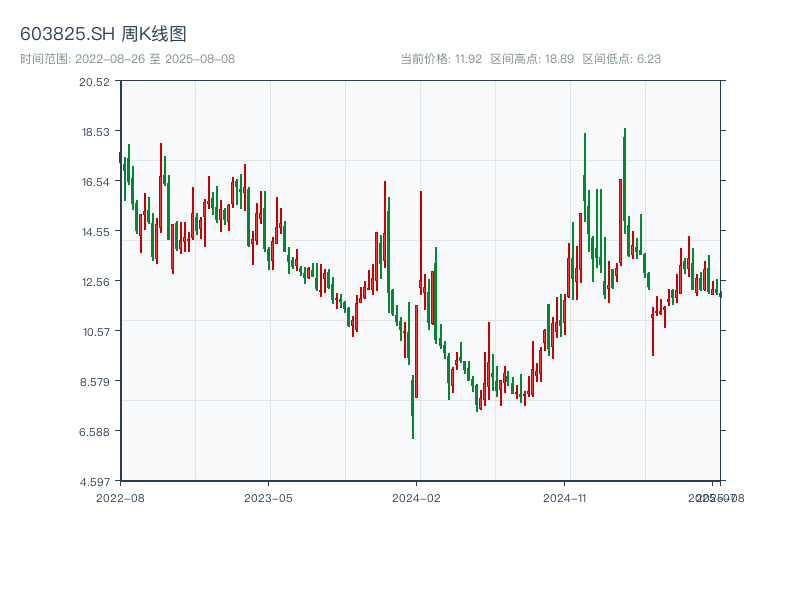Click the 18.53 y-axis label

tap(95, 131)
